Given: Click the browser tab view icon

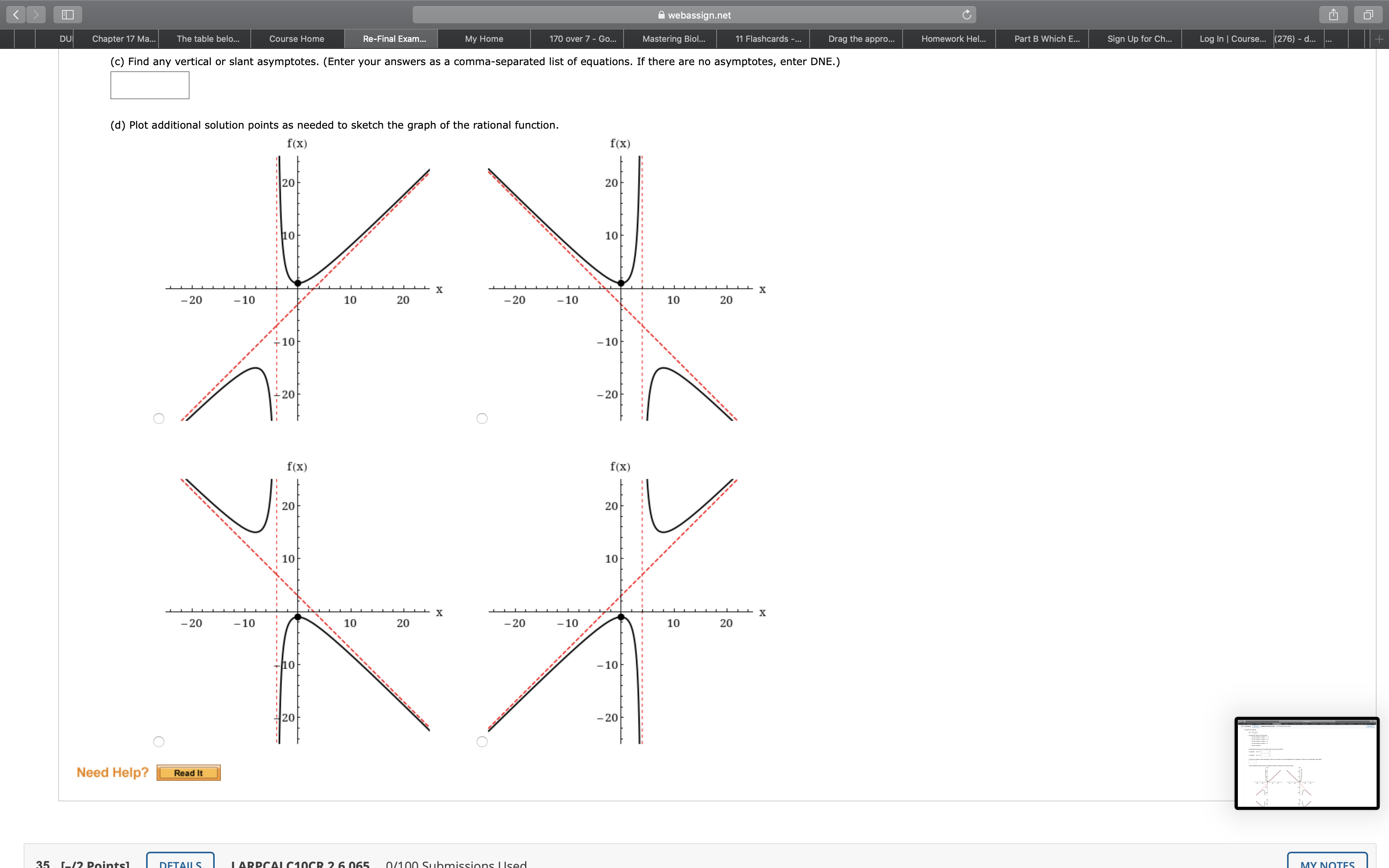Looking at the screenshot, I should pyautogui.click(x=1368, y=14).
